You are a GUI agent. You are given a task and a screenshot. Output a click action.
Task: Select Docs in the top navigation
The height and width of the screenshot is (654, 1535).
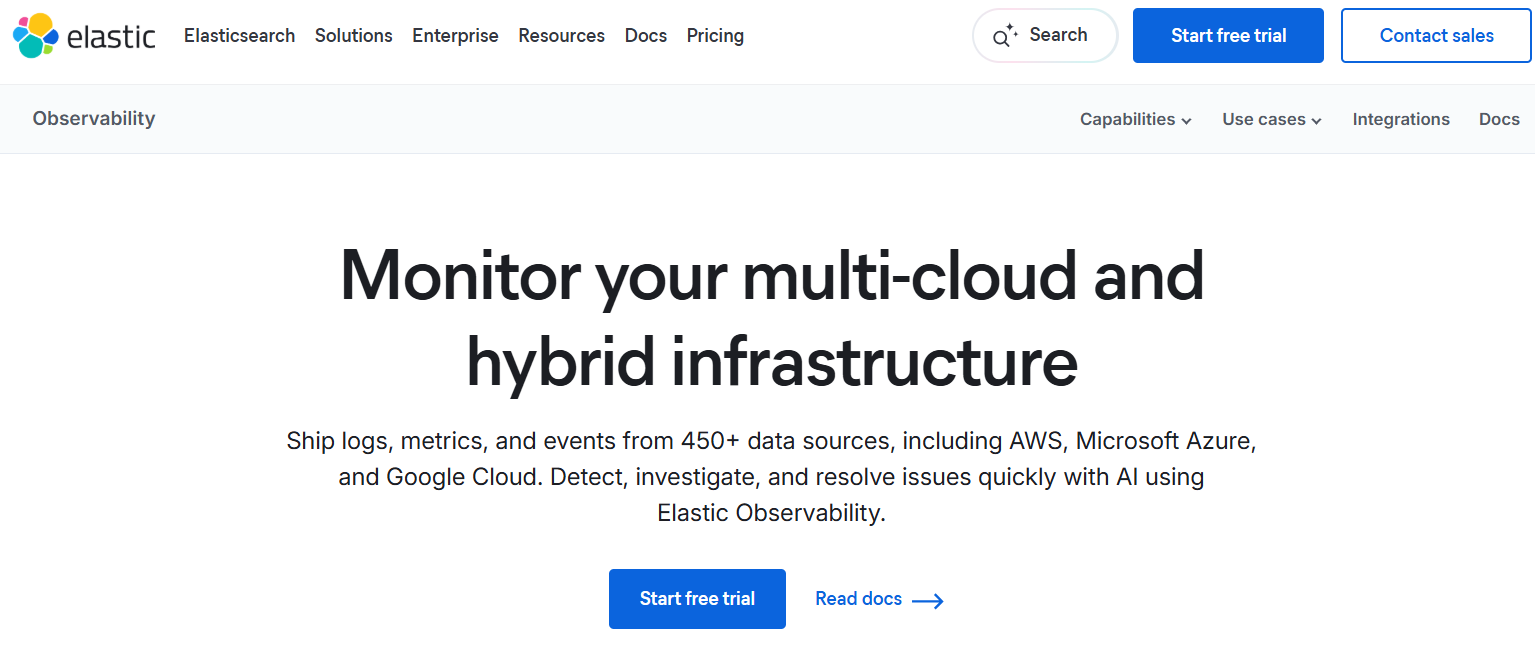645,35
